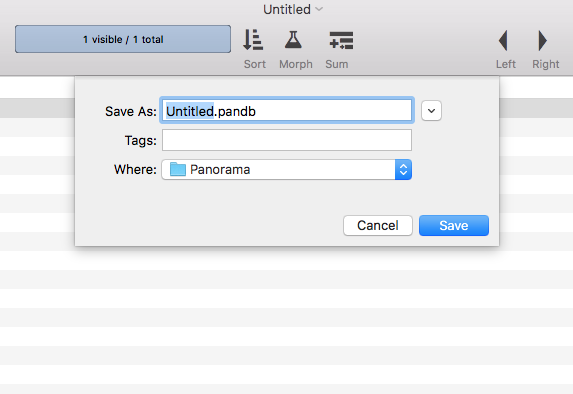Click the Sort toolbar icon
This screenshot has height=394, width=573.
(x=253, y=40)
